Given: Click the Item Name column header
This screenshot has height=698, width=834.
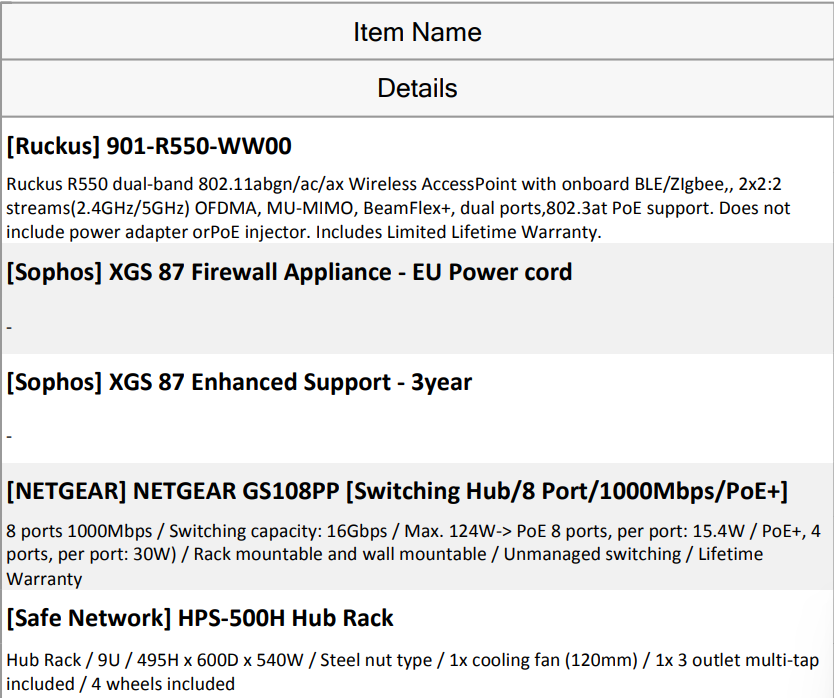Looking at the screenshot, I should (x=417, y=32).
